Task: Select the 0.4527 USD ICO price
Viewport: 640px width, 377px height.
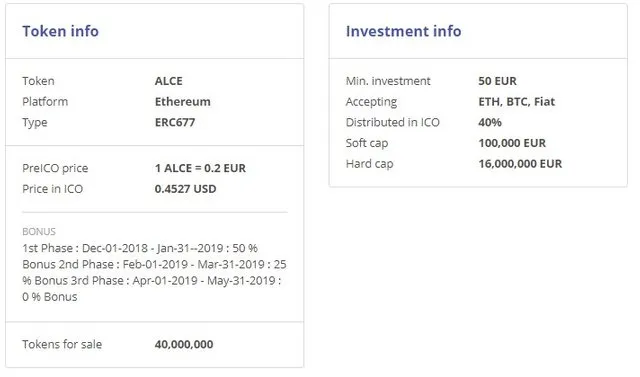Action: (185, 189)
